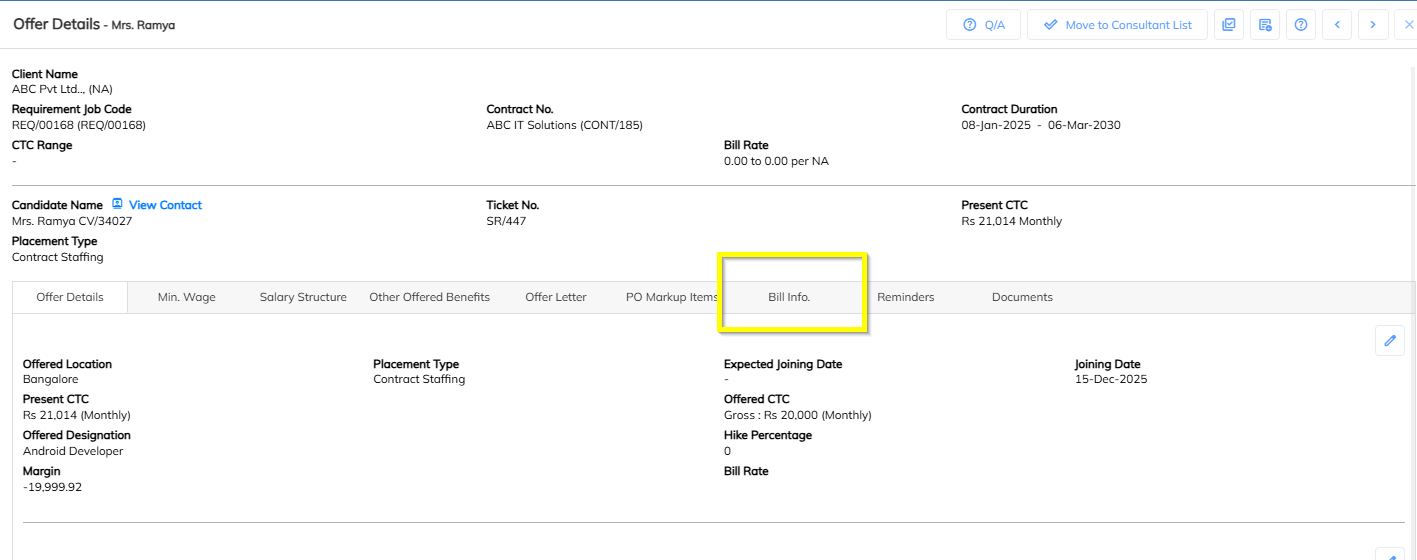This screenshot has height=560, width=1417.
Task: Switch to Min. Wage tab
Action: 187,297
